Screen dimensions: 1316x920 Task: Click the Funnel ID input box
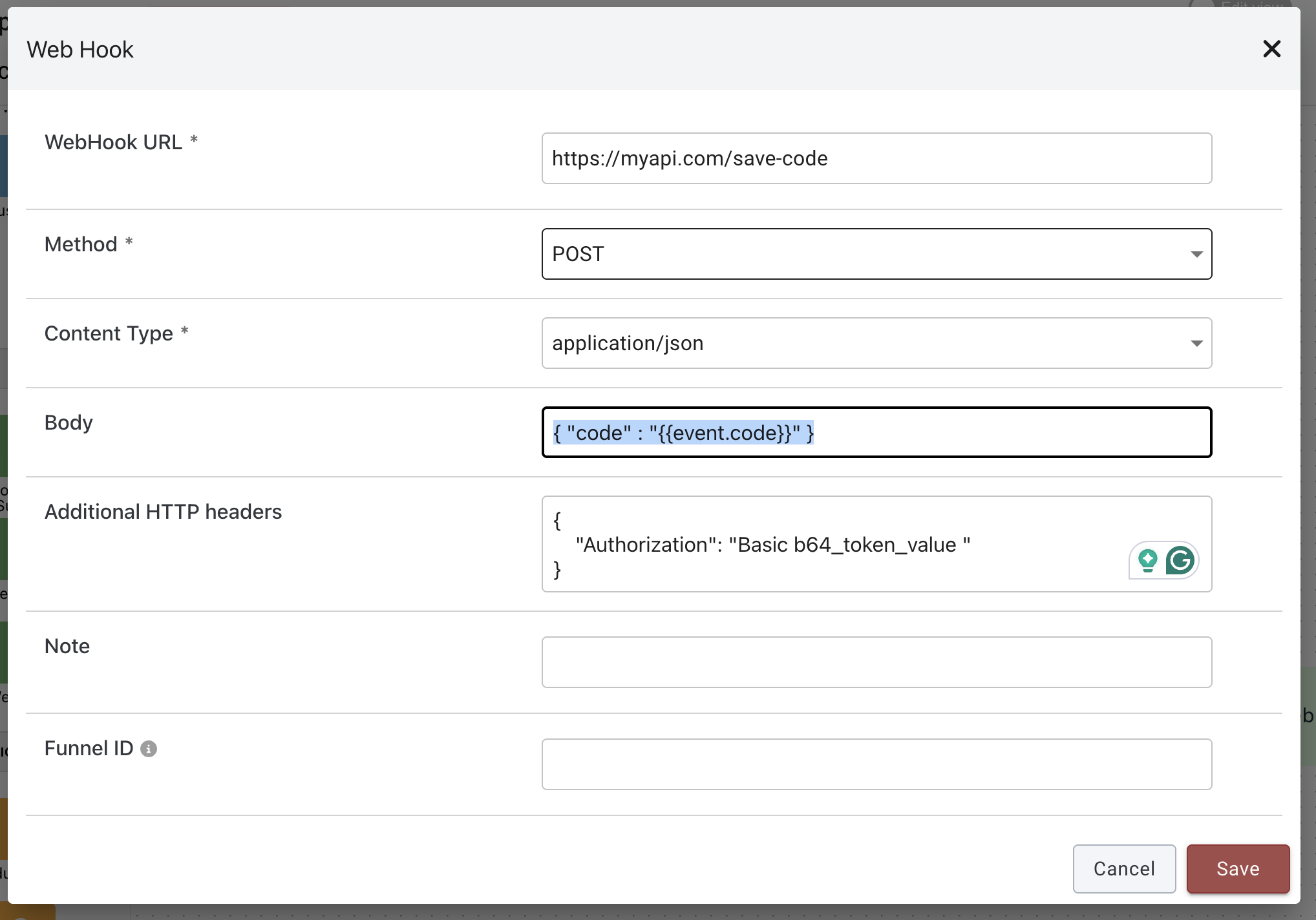click(x=876, y=764)
